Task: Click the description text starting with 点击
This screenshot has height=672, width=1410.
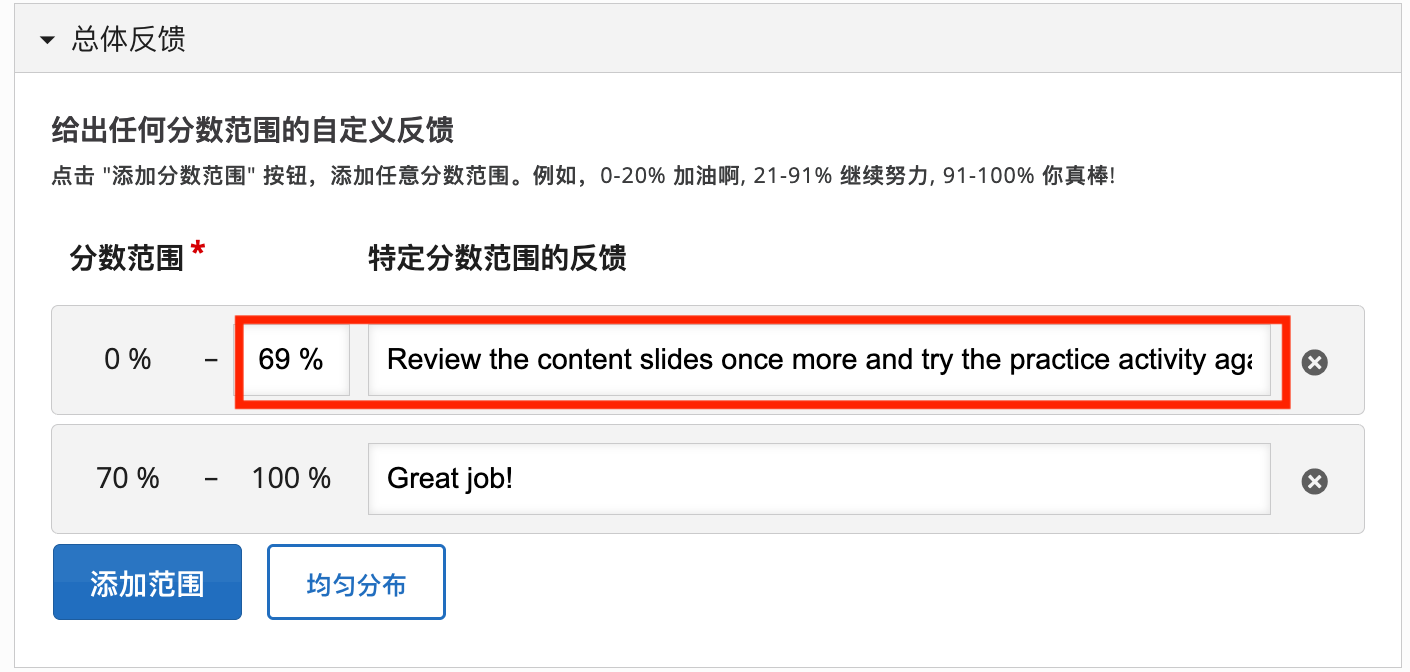Action: click(582, 177)
